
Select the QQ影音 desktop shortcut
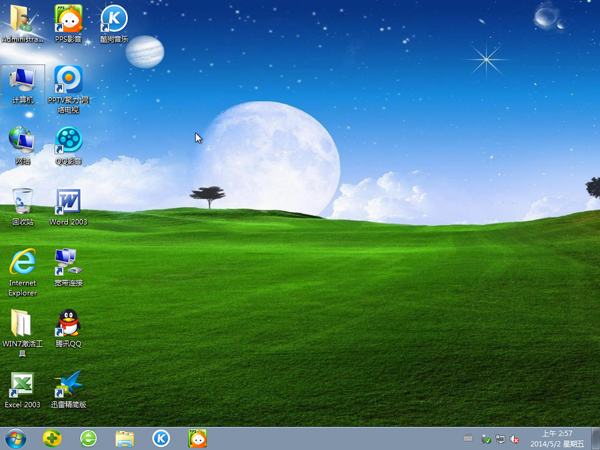pyautogui.click(x=68, y=146)
